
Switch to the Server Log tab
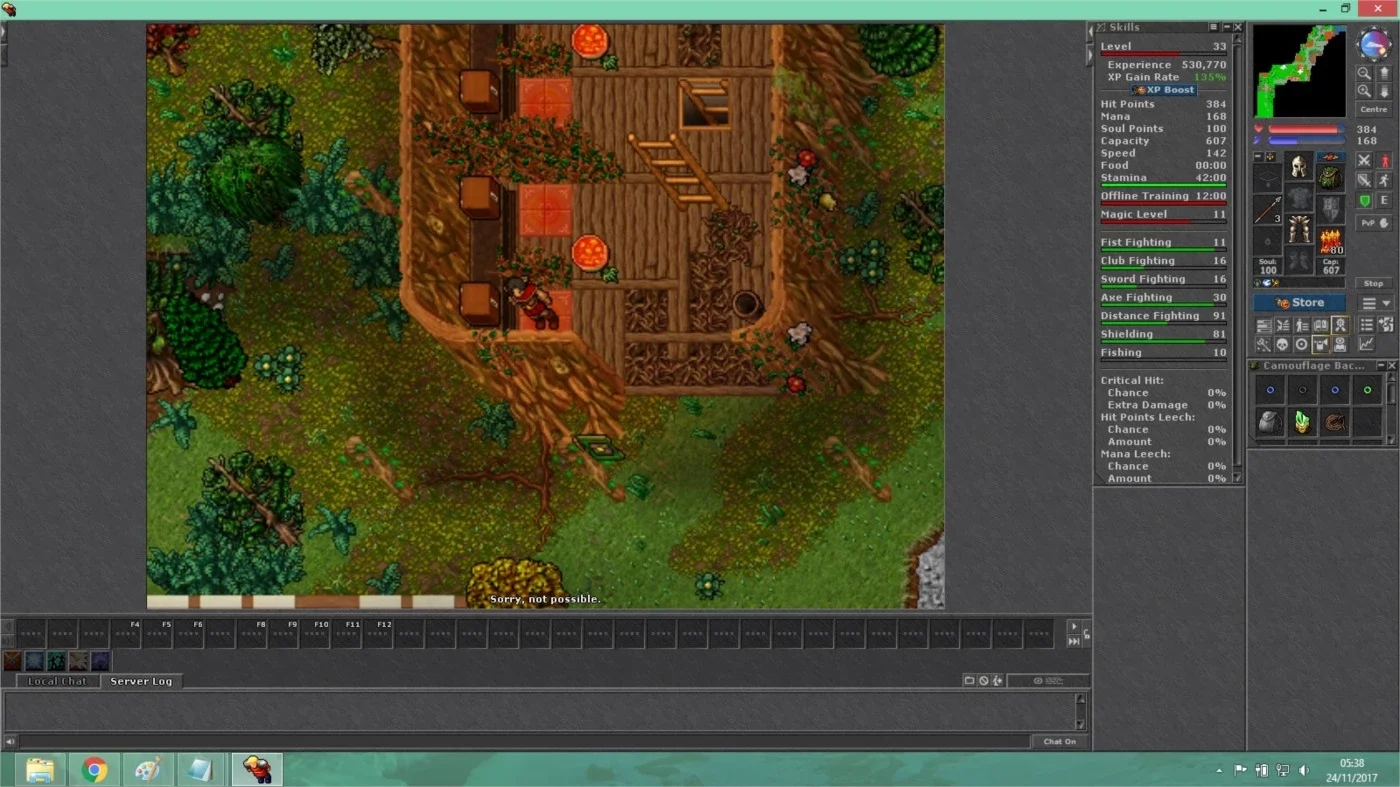click(141, 681)
